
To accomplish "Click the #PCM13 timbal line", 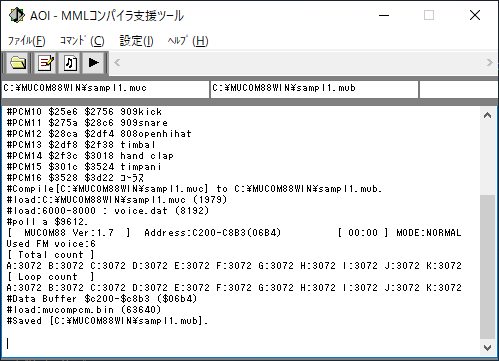I will tap(81, 145).
